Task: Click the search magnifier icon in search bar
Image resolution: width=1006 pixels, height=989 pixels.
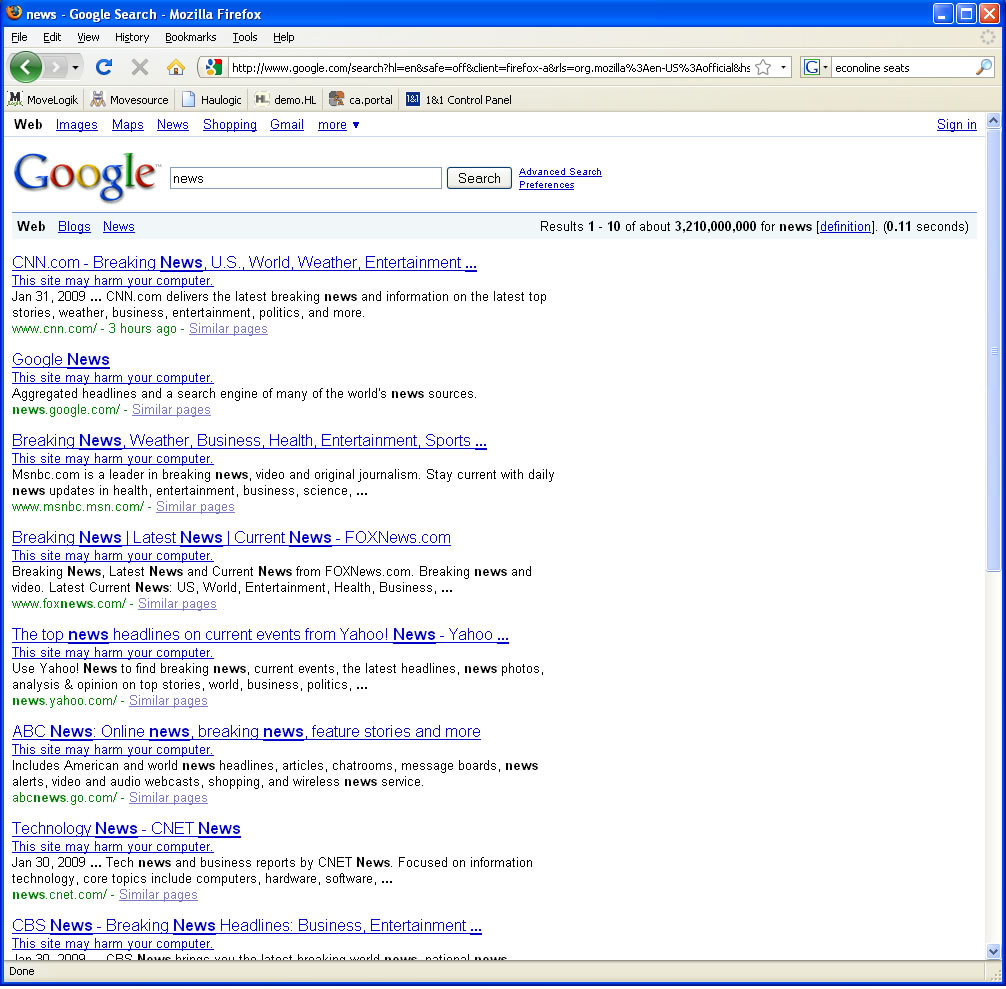Action: tap(984, 67)
